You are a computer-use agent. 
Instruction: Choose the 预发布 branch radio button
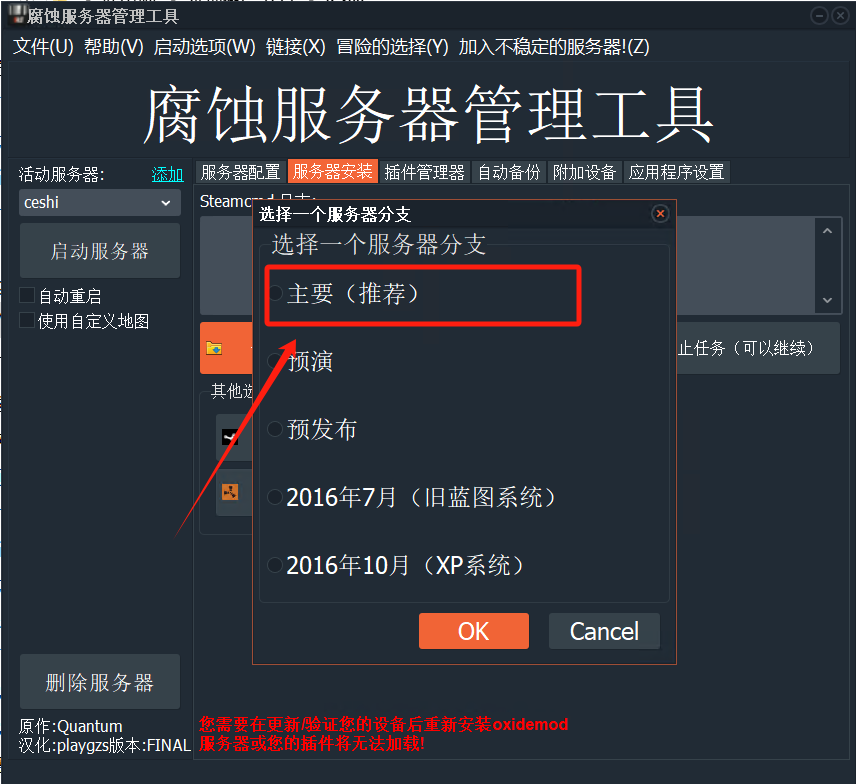(x=275, y=429)
